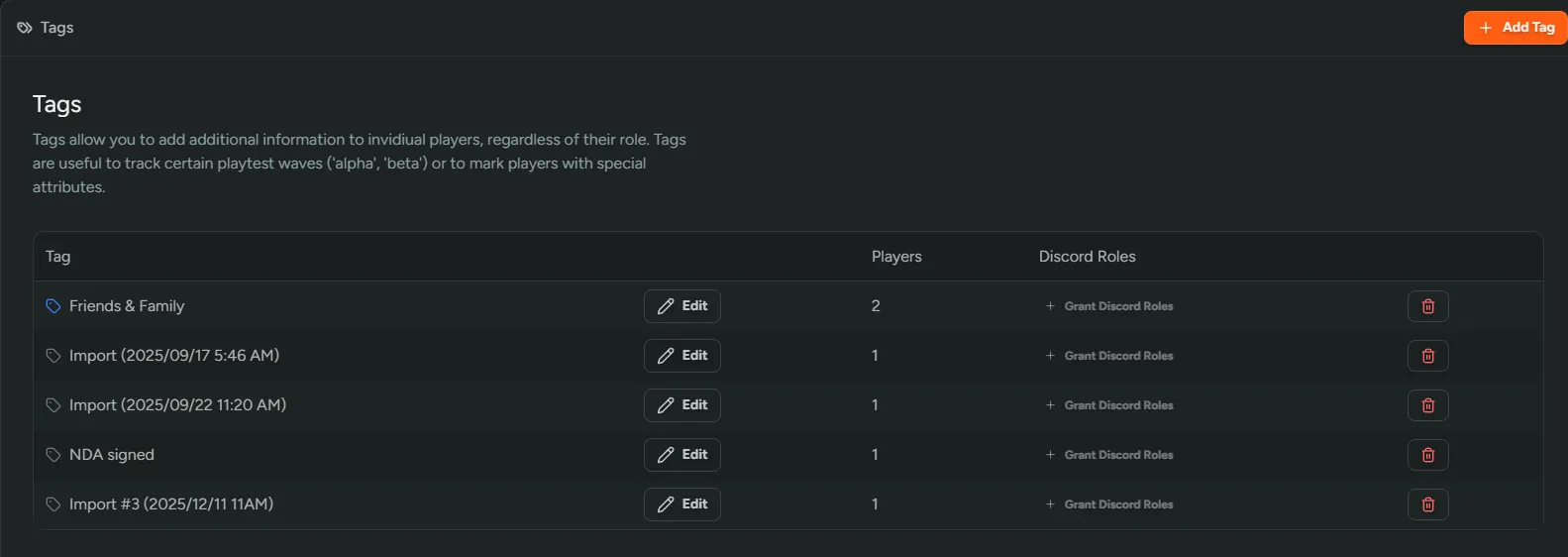Edit the Import (2025/09/17 5:46 AM) tag

681,356
